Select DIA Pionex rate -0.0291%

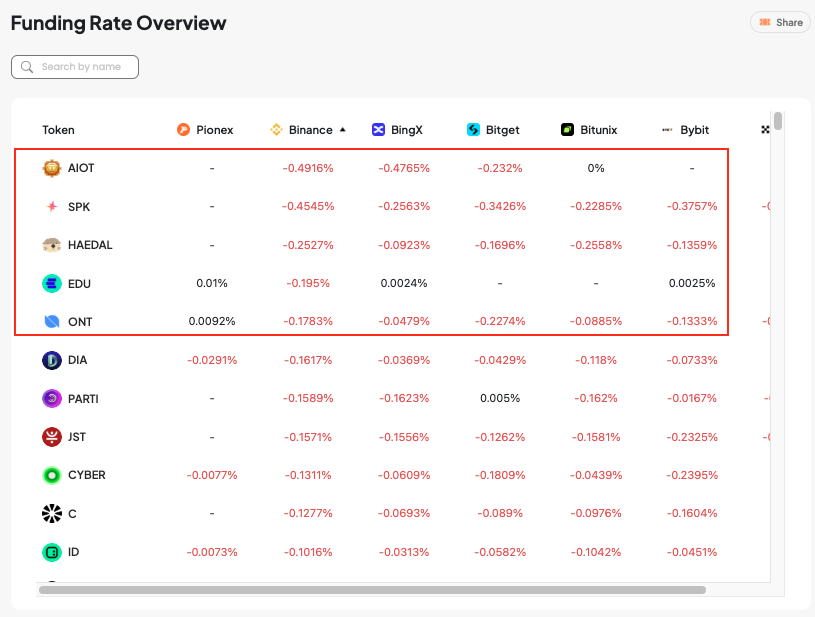(212, 360)
